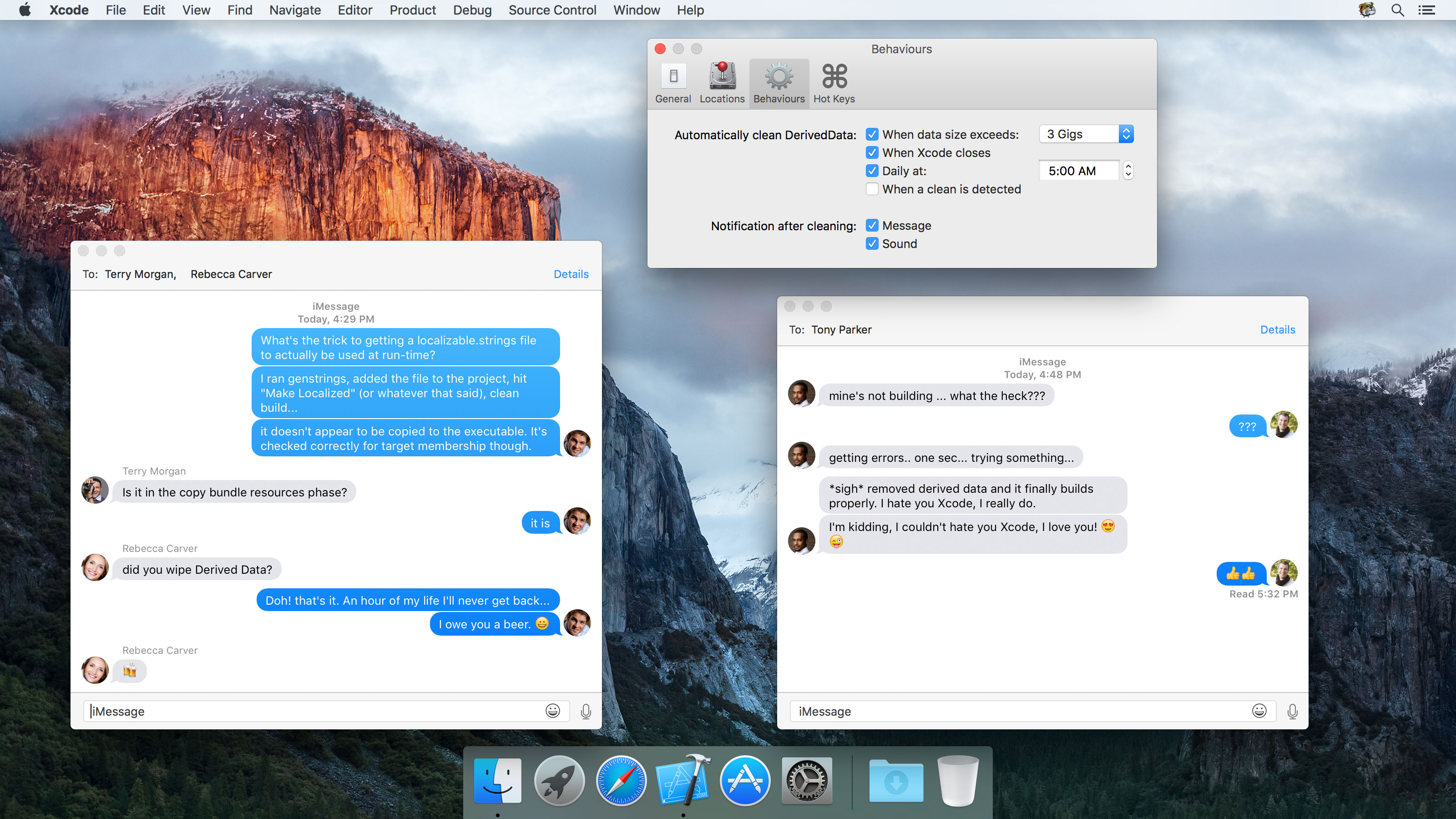Click the iMessage field in group chat

point(326,711)
